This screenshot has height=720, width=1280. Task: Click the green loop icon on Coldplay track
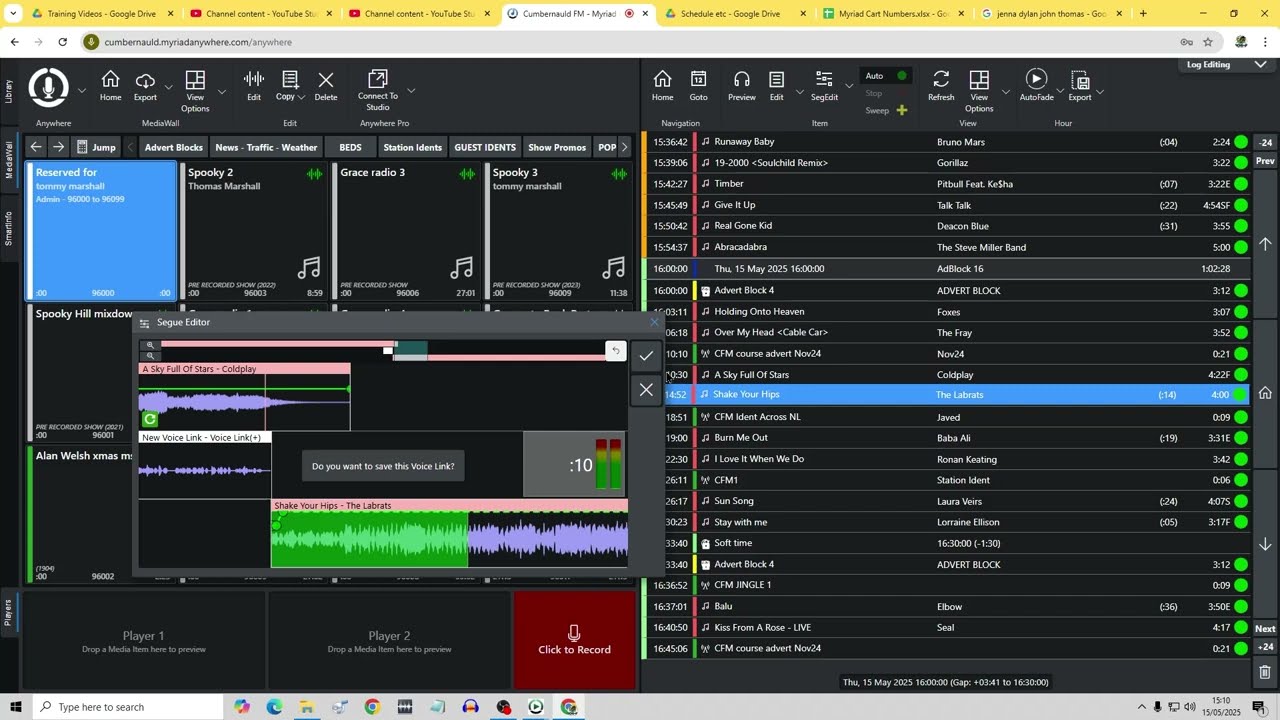point(150,419)
